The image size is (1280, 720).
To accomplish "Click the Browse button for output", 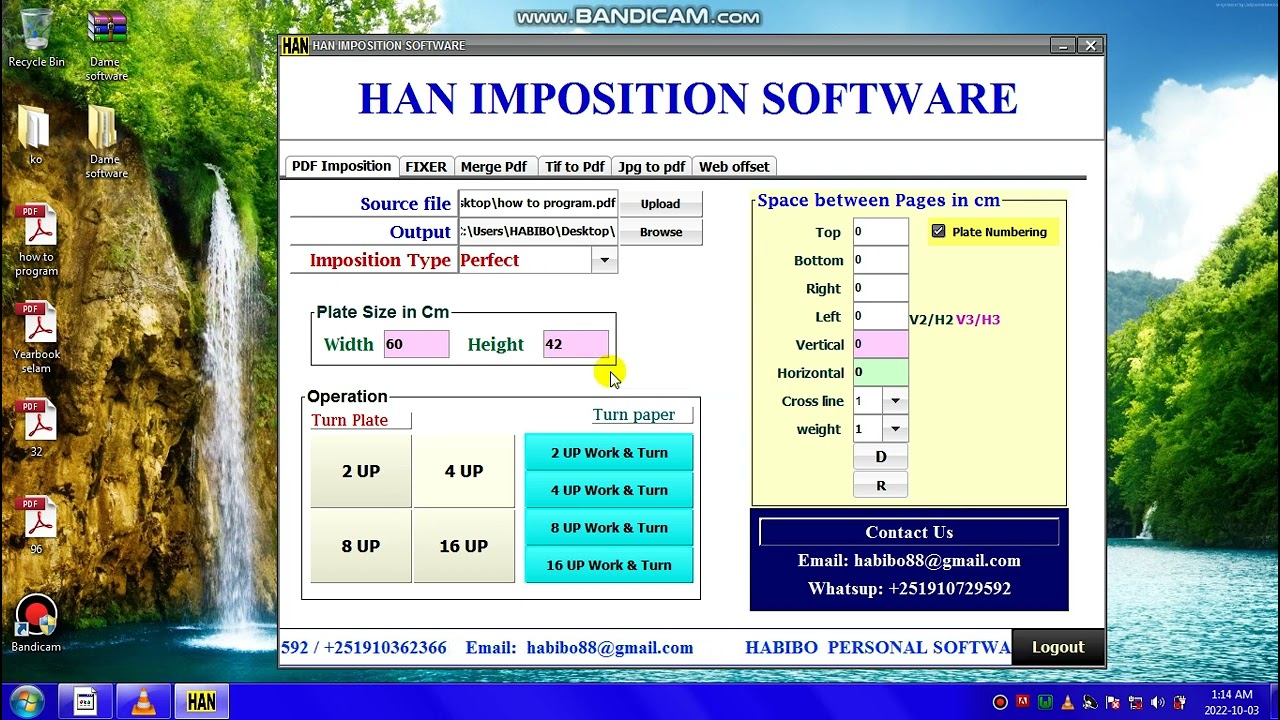I will click(x=661, y=232).
